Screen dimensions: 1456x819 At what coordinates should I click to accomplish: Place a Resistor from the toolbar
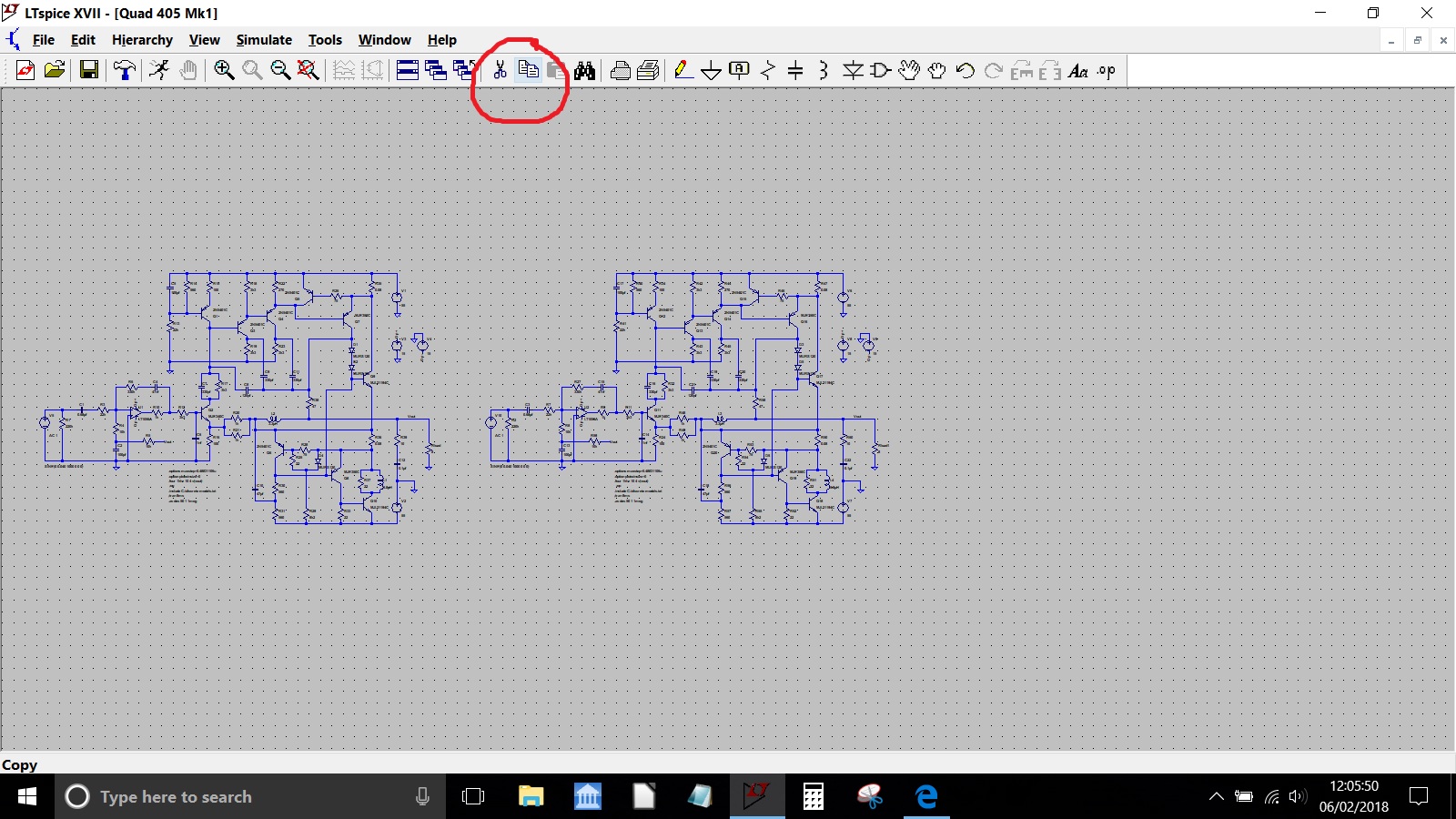768,70
